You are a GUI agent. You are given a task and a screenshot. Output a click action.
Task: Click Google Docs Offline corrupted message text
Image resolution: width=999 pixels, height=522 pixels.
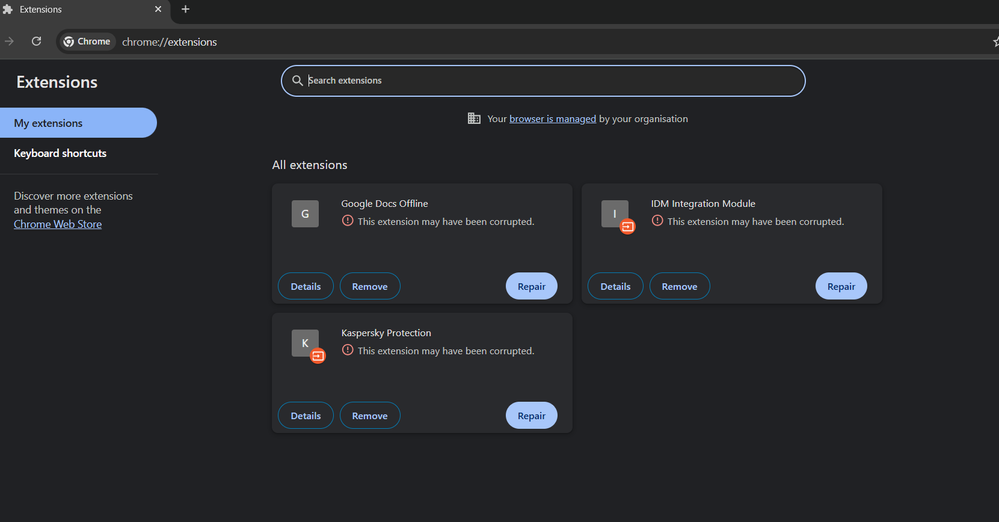[446, 222]
